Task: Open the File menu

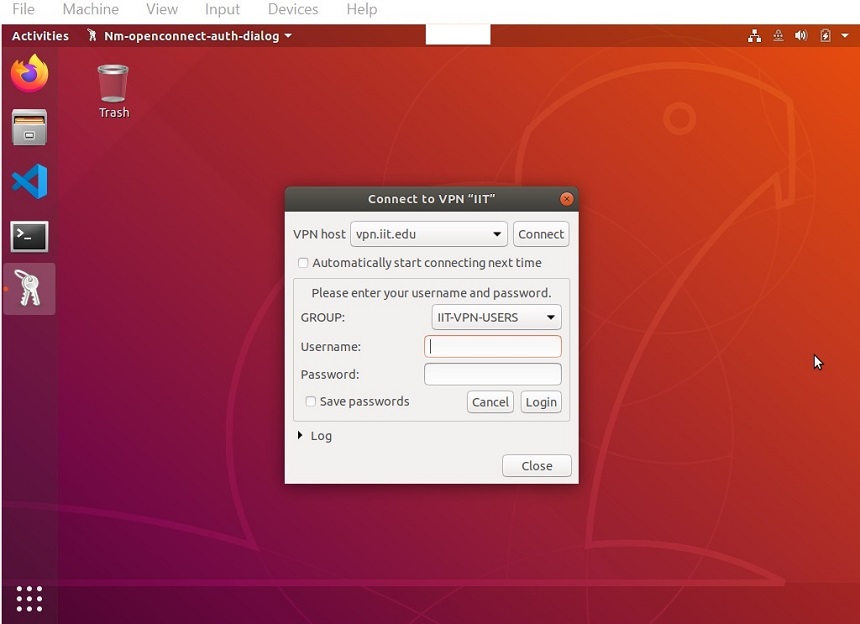Action: [x=23, y=9]
